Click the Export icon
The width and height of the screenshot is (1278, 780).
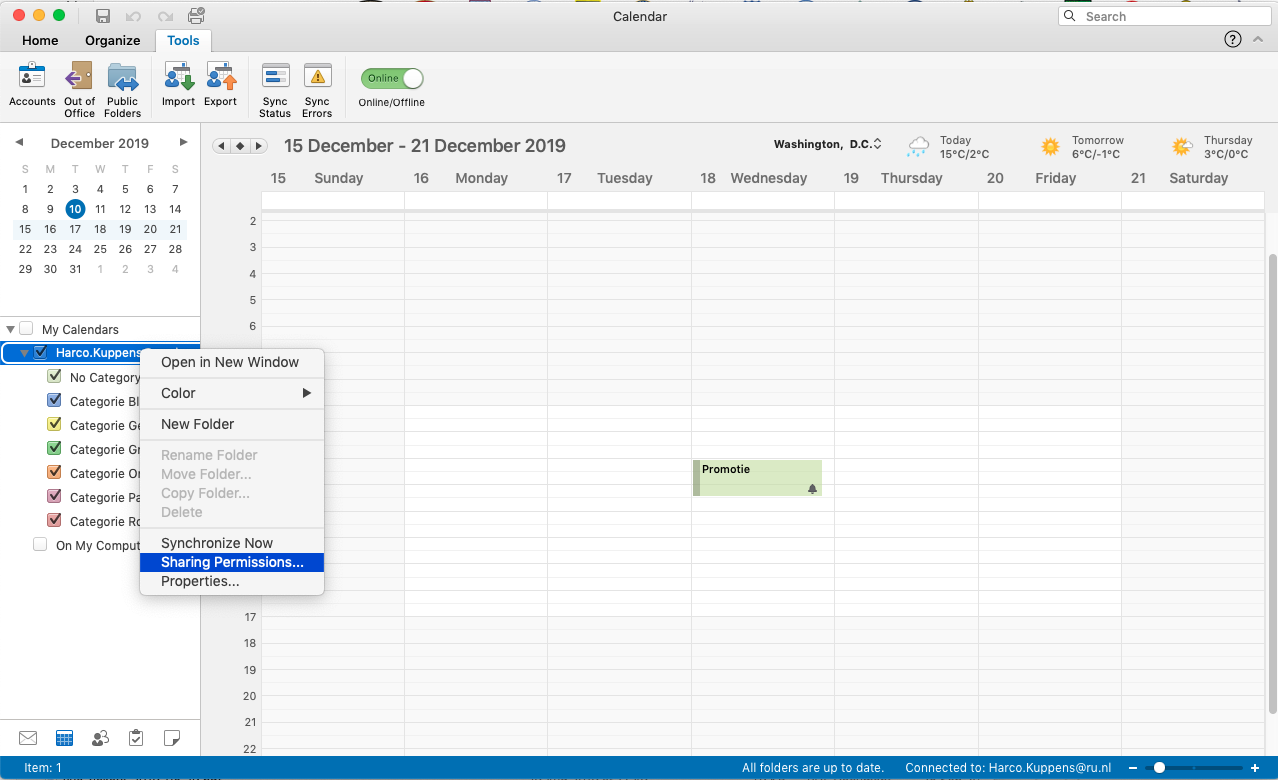pos(220,78)
